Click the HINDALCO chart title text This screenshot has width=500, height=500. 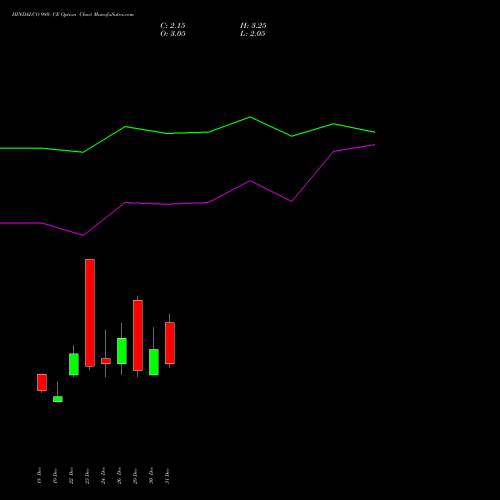(x=73, y=15)
